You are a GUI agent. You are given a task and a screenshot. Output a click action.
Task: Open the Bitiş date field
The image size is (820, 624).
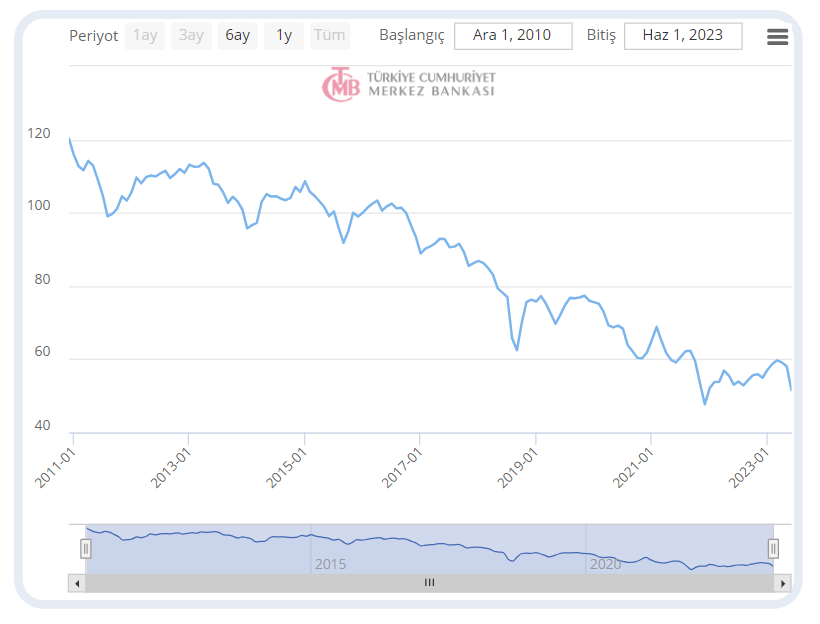tap(683, 36)
